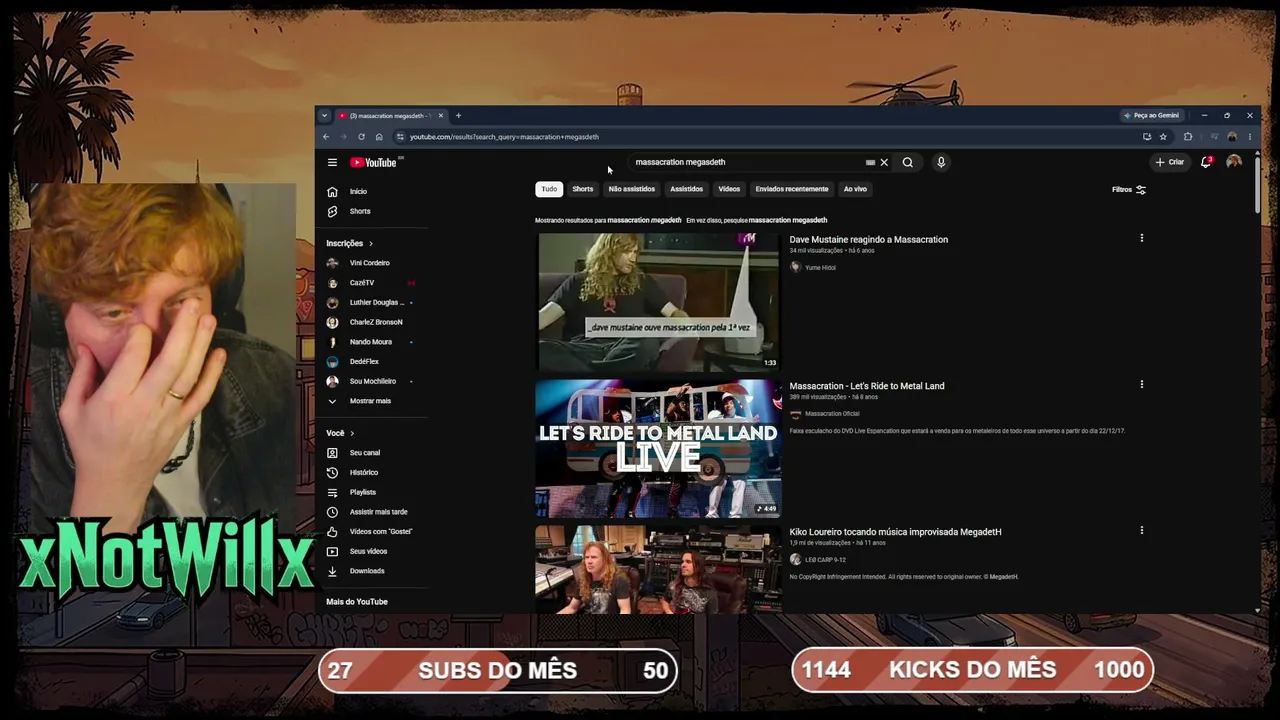Play the Dave Mustaine video thumbnail
The height and width of the screenshot is (720, 1280).
[658, 301]
